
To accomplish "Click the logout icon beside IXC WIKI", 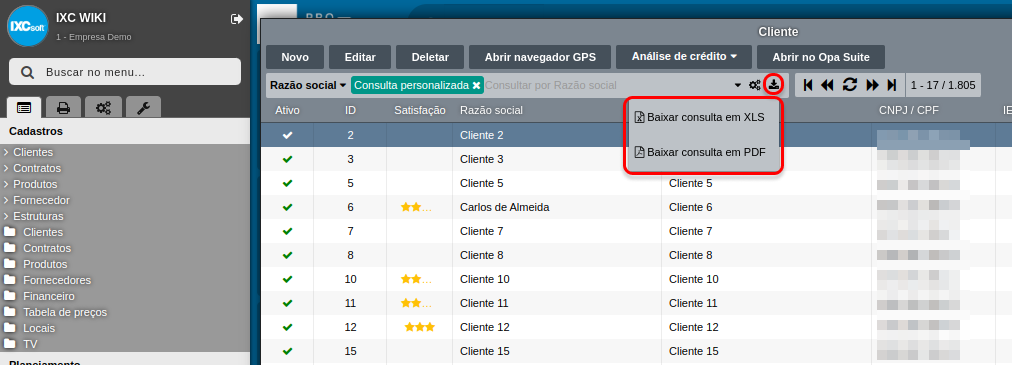I will coord(236,19).
